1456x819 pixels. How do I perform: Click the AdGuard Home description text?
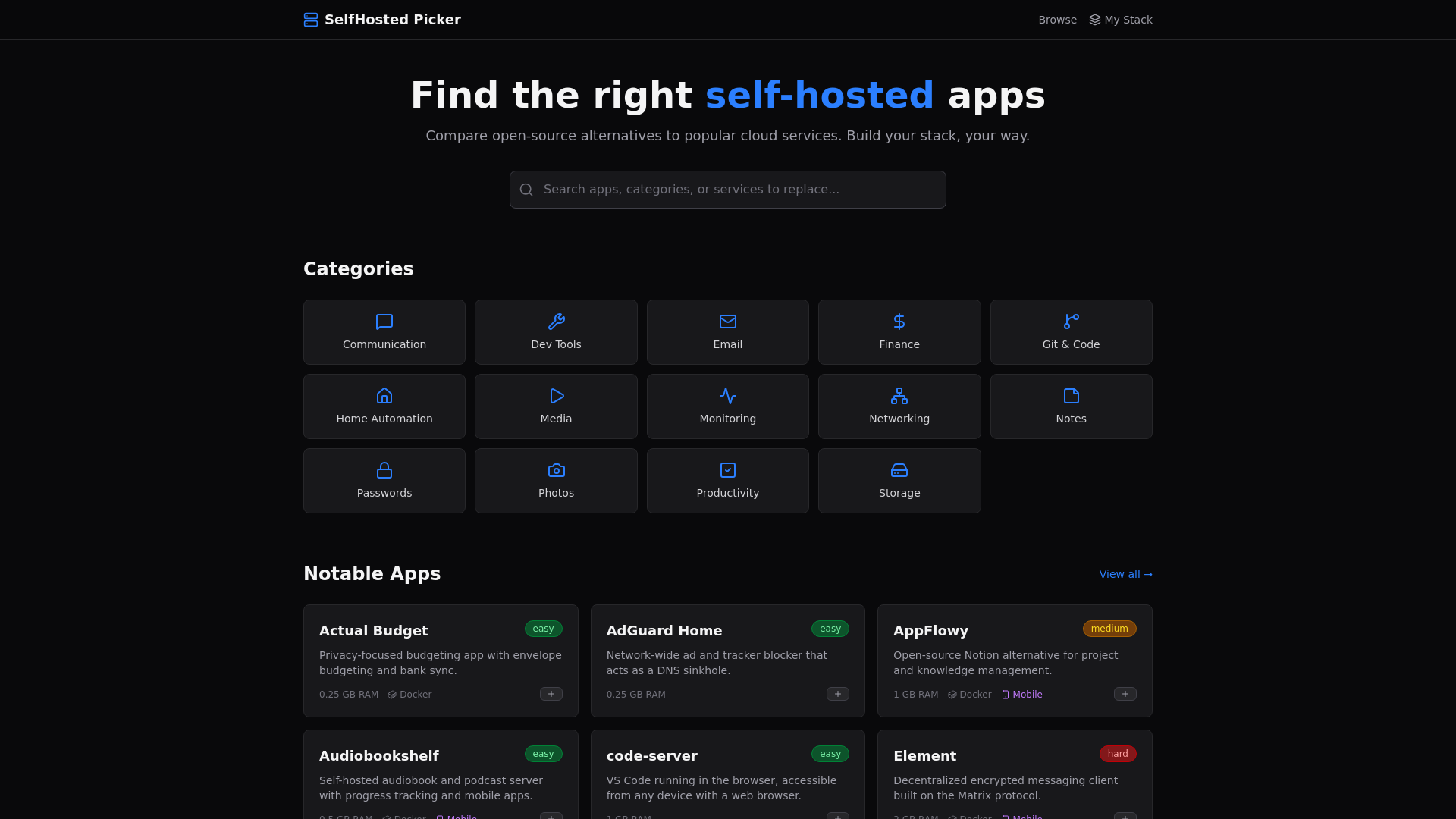[x=717, y=663]
